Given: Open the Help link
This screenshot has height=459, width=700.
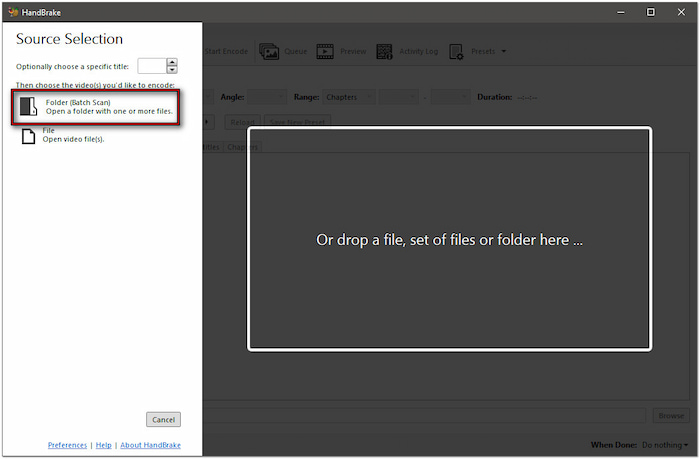Looking at the screenshot, I should click(104, 445).
